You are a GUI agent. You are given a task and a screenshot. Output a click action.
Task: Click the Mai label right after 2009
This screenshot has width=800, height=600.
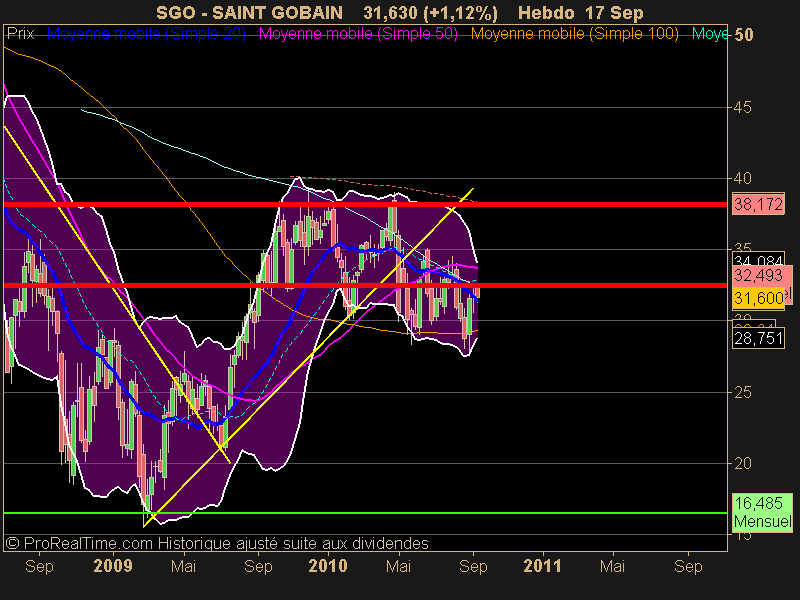(x=183, y=566)
